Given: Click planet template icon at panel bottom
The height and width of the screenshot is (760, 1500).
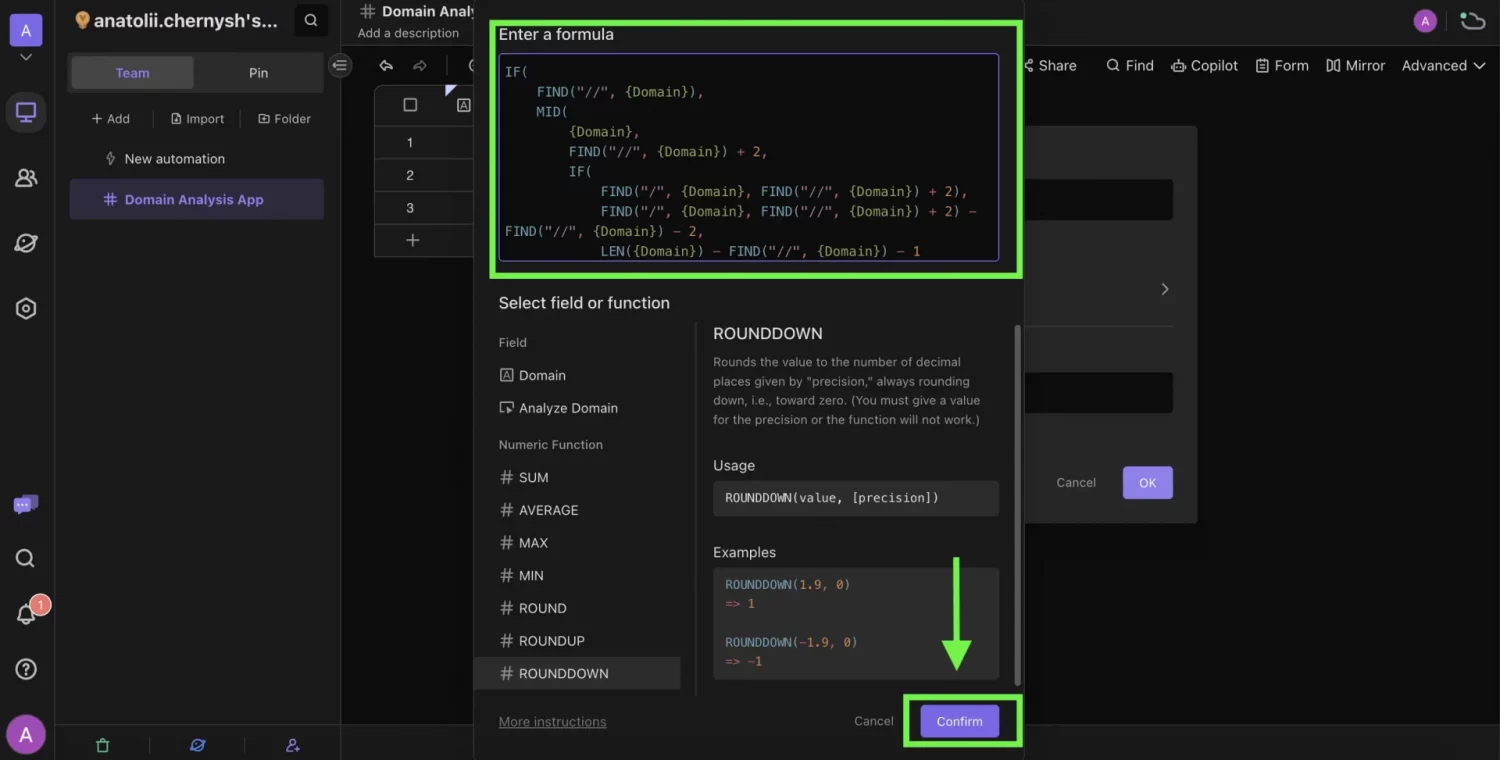Looking at the screenshot, I should (x=197, y=745).
